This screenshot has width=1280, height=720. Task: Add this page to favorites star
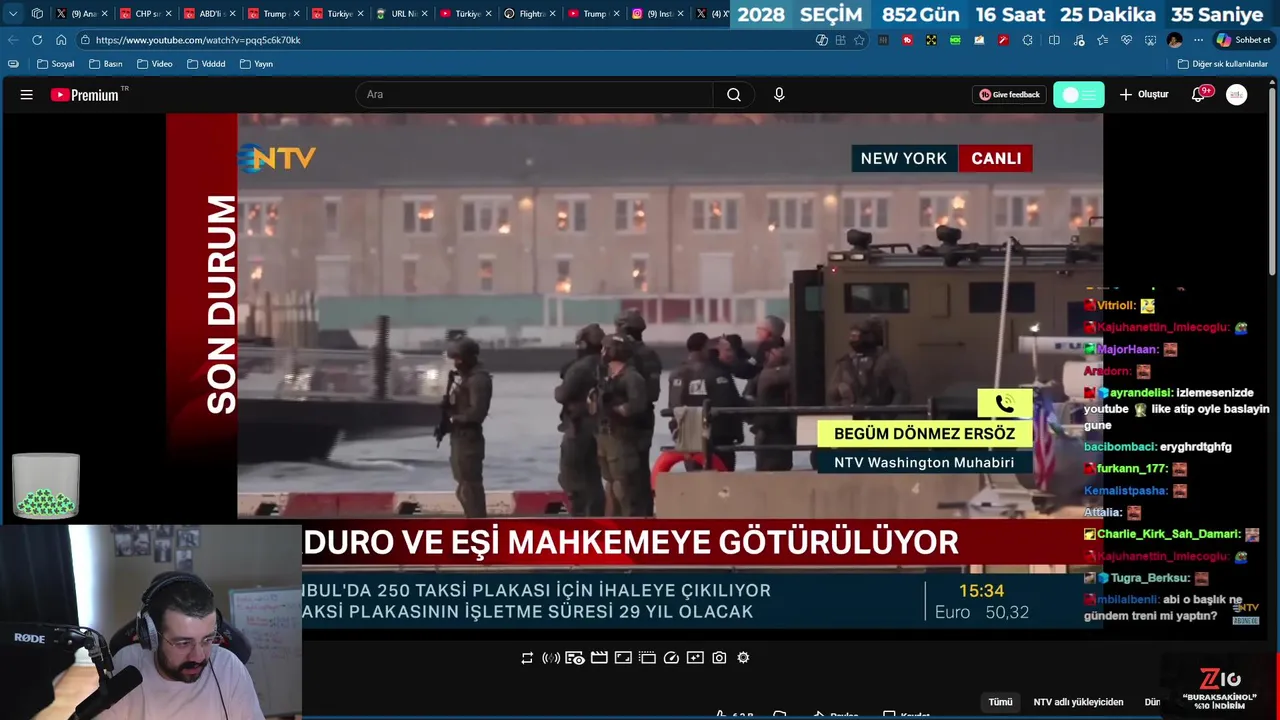(859, 40)
